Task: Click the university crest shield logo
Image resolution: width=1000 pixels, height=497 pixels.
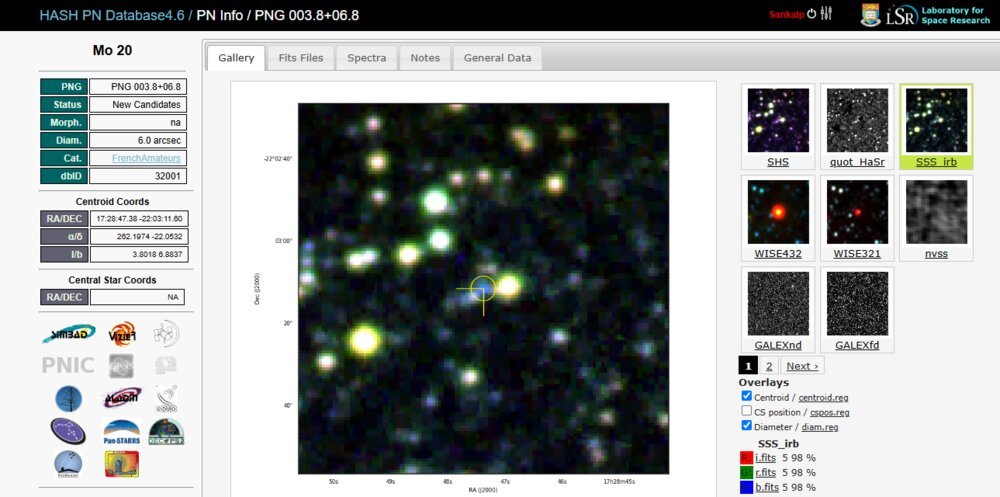Action: 870,15
